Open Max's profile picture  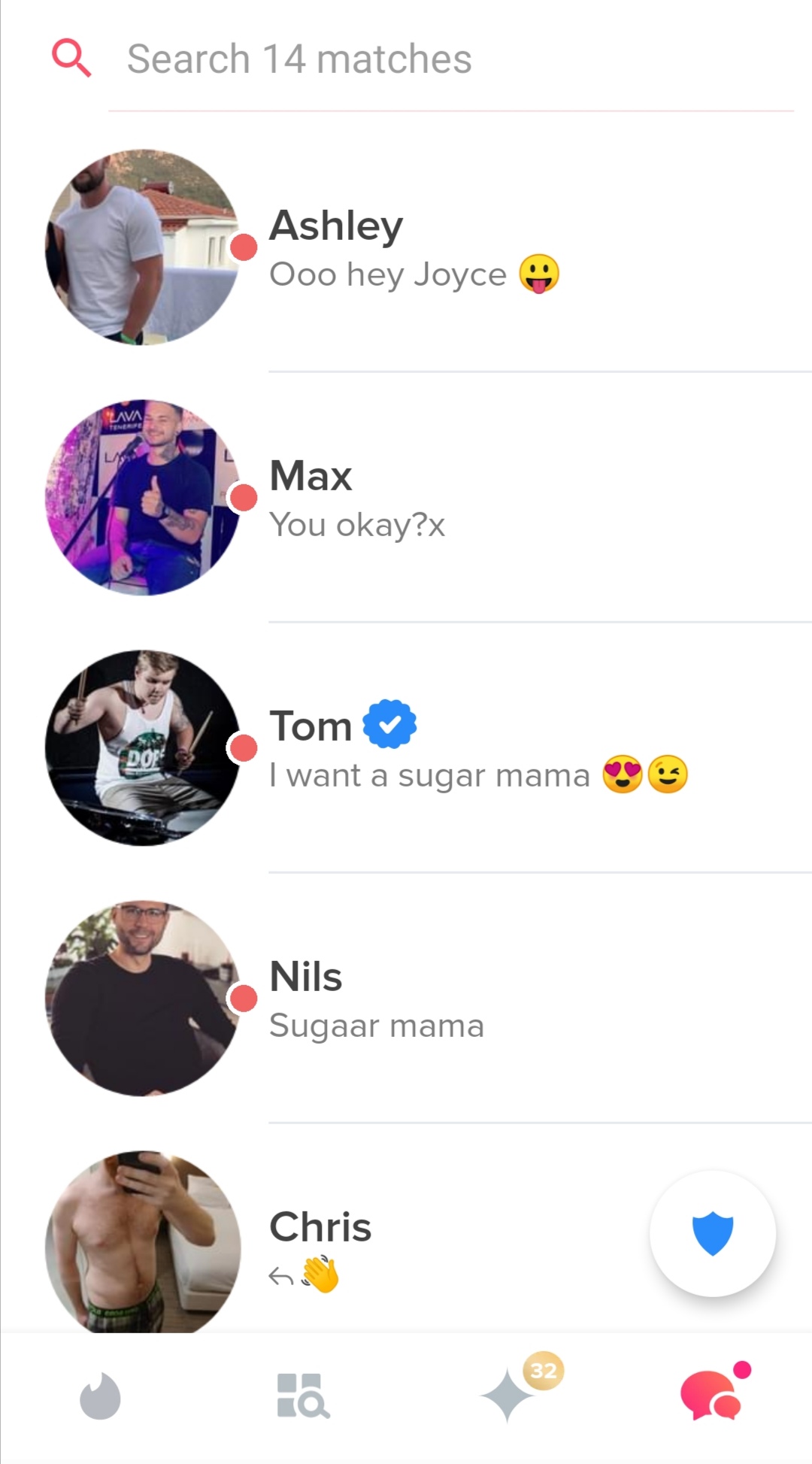[x=143, y=498]
